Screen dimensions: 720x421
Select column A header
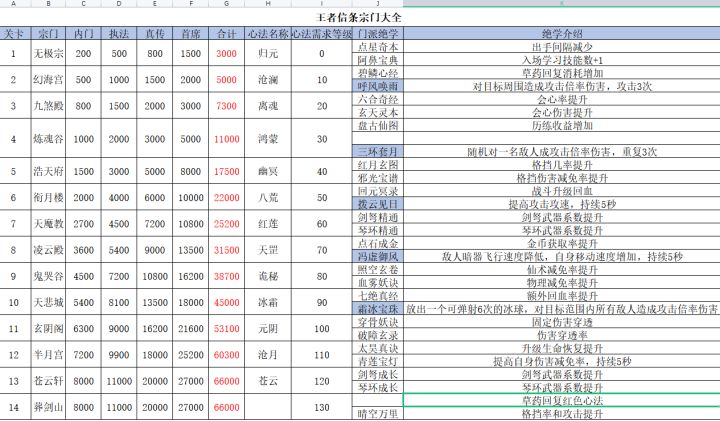click(x=15, y=3)
